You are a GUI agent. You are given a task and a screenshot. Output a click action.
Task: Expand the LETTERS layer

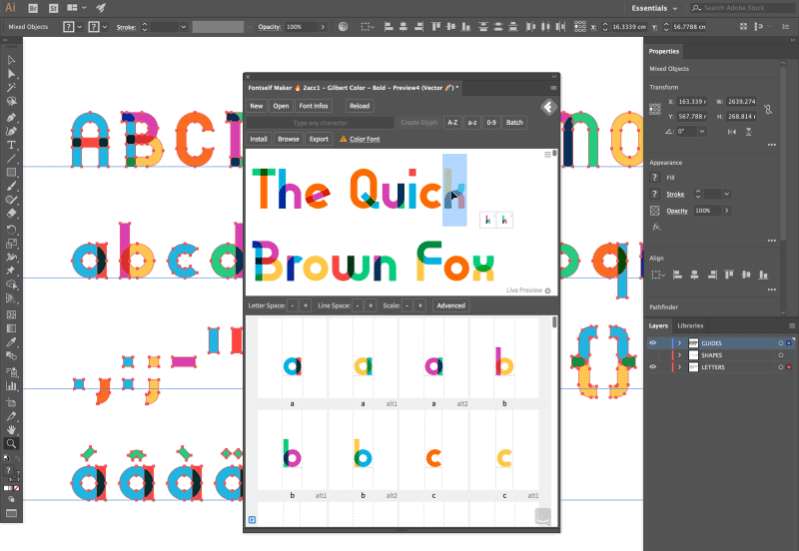pos(680,367)
